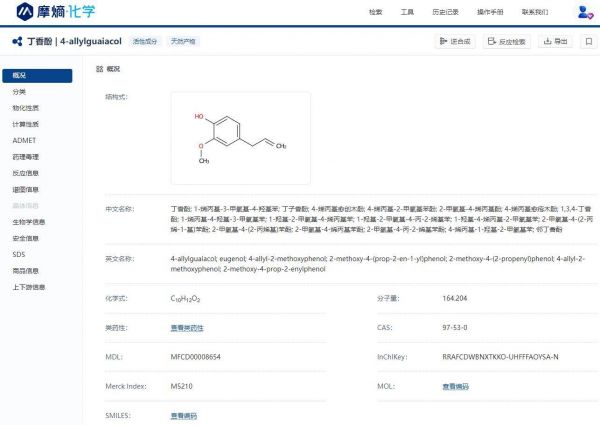Select 物化性质 in the left sidebar

pos(26,108)
